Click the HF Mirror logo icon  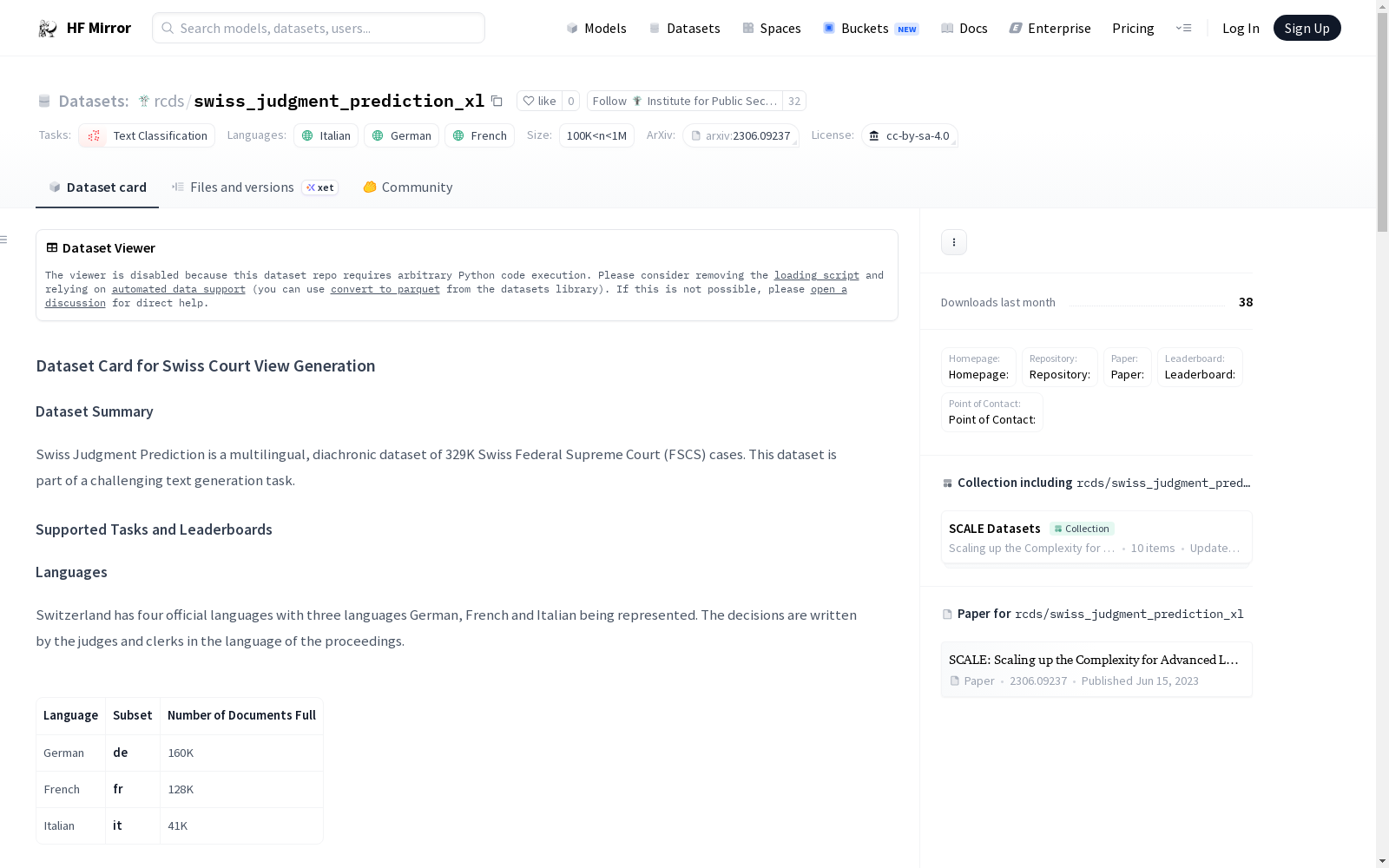pyautogui.click(x=48, y=29)
